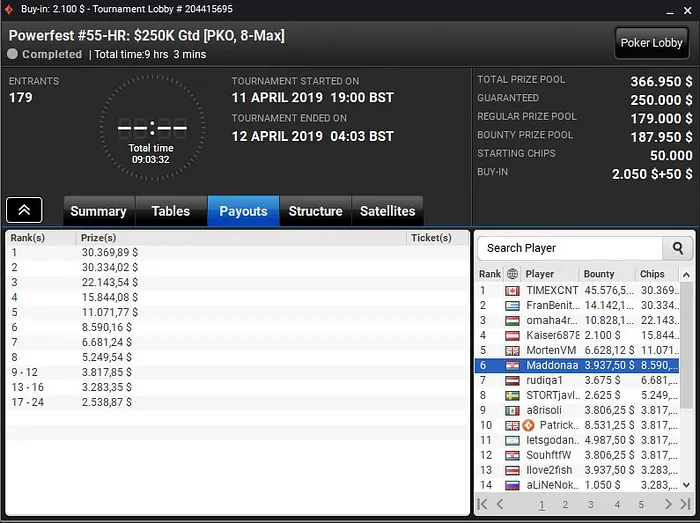The height and width of the screenshot is (523, 700).
Task: Select the 13 - 16 payout row
Action: (238, 387)
